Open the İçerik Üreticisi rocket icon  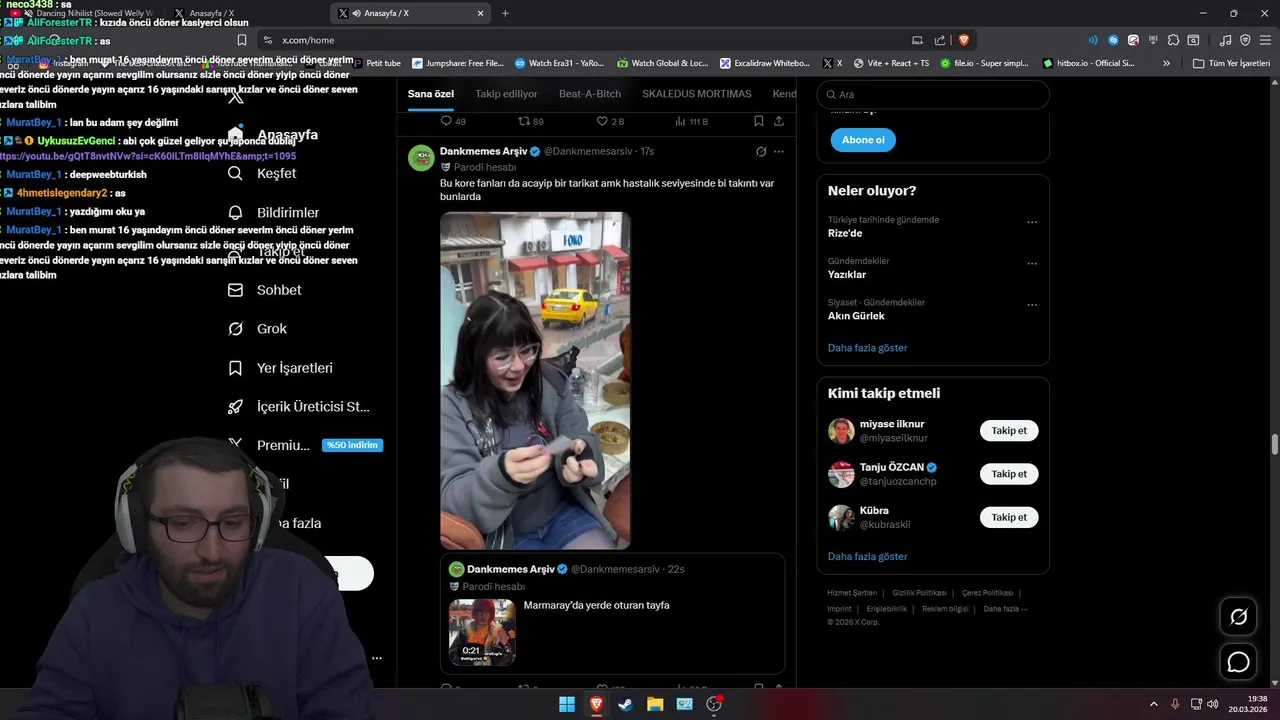click(235, 406)
